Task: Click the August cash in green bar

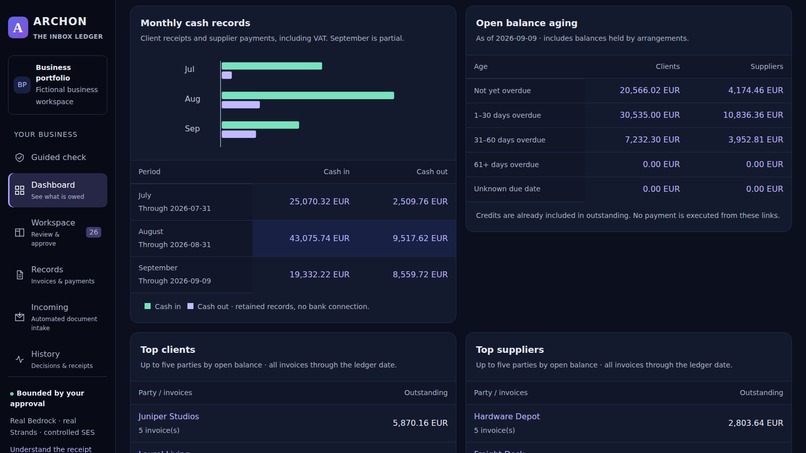Action: coord(308,95)
